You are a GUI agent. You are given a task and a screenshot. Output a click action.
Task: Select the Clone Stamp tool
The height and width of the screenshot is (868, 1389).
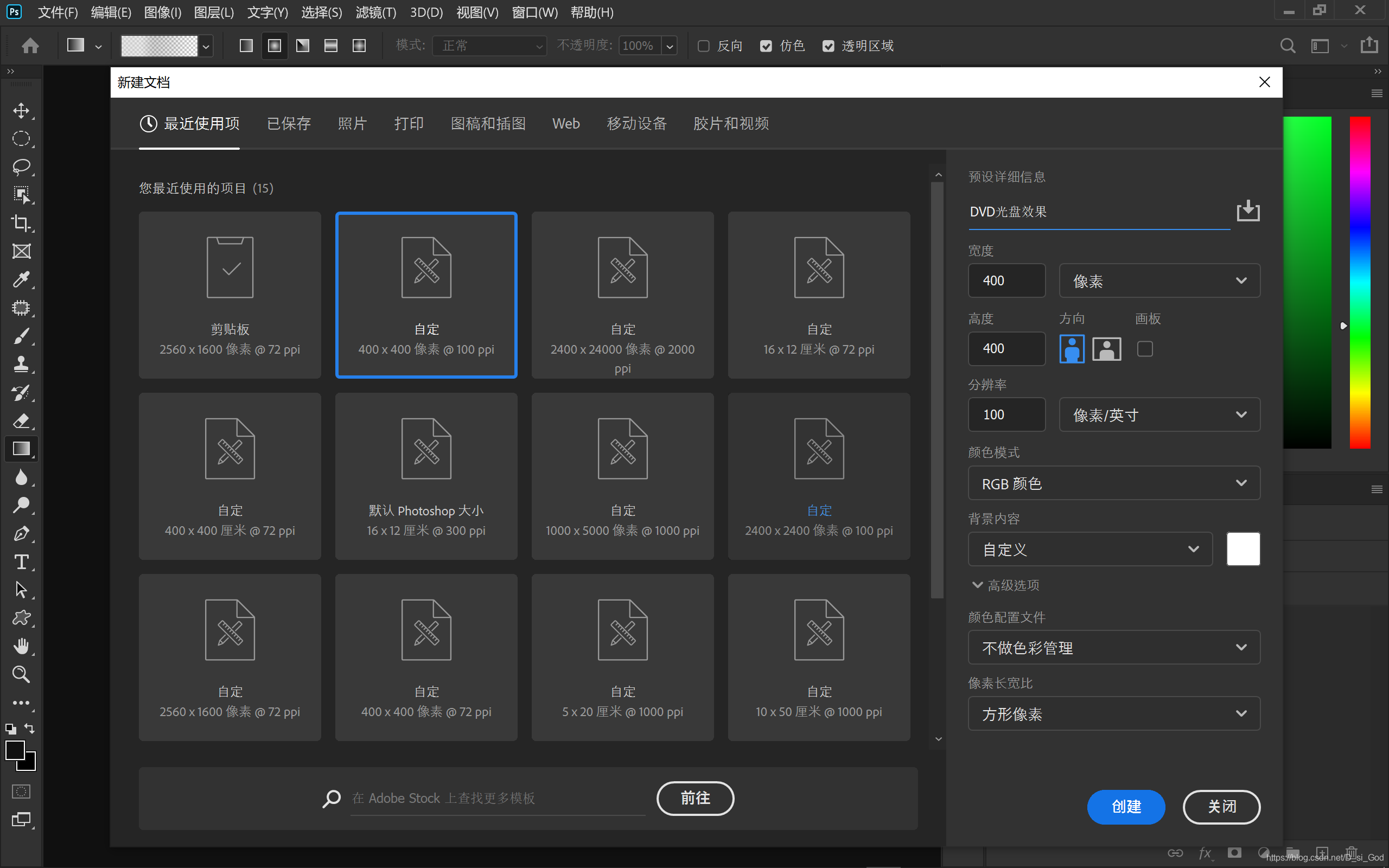[x=21, y=364]
